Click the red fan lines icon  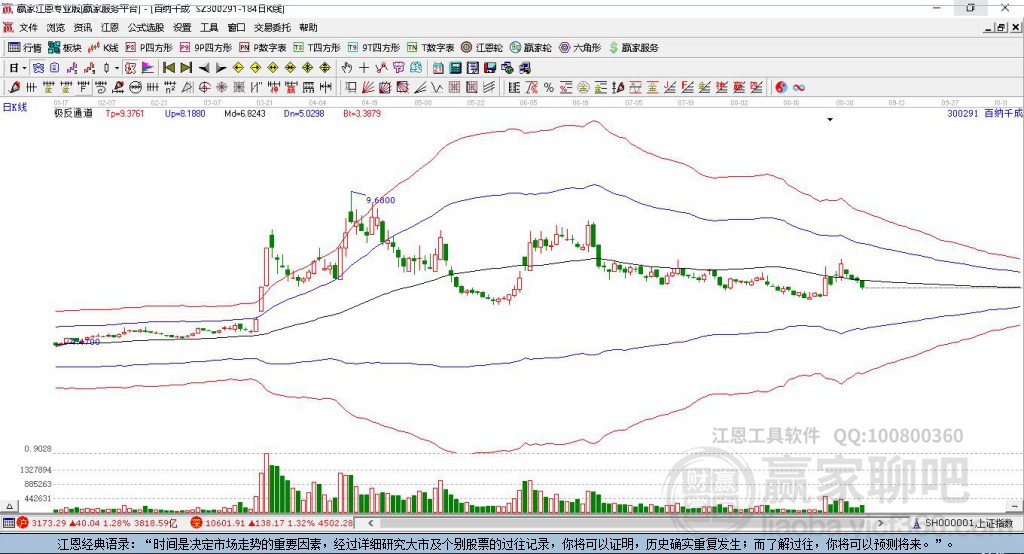368,87
